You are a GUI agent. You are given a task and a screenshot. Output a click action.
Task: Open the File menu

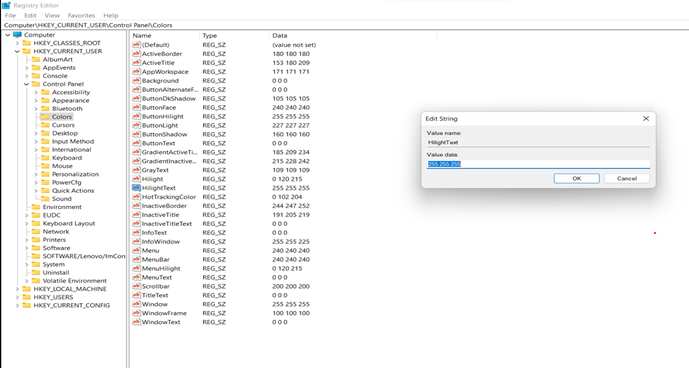pos(10,15)
